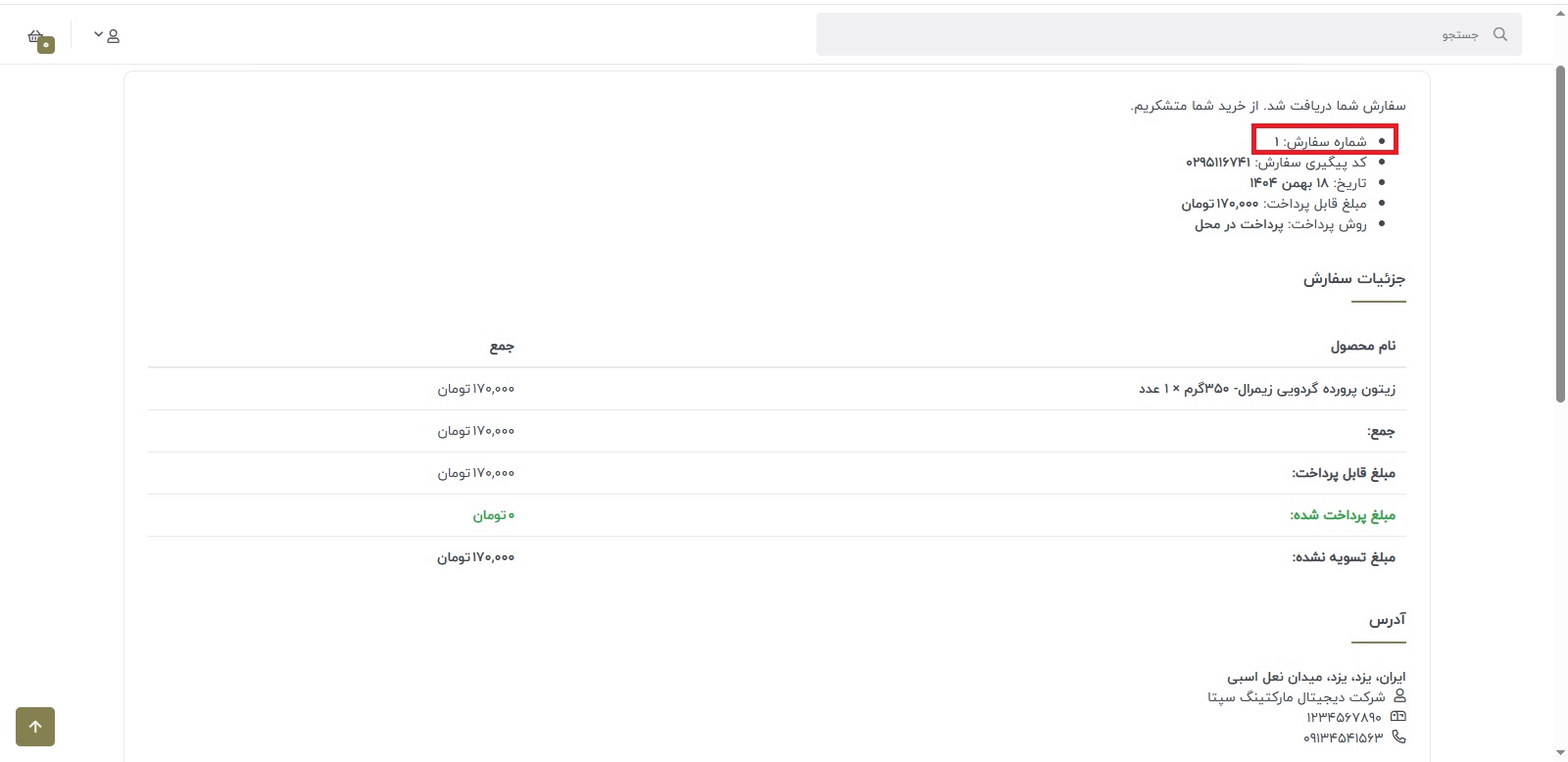Click the green مبلغ پرداخت شده label
Image resolution: width=1568 pixels, height=762 pixels.
pyautogui.click(x=1342, y=515)
